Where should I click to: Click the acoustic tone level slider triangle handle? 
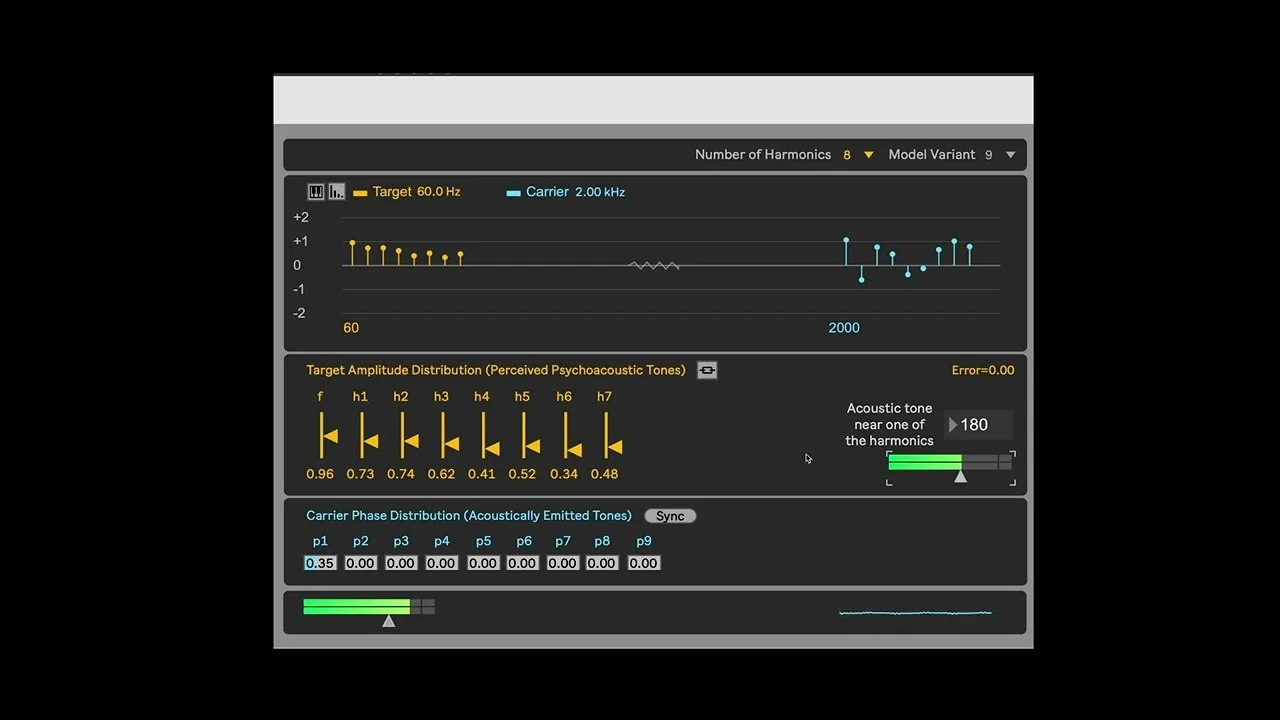960,477
